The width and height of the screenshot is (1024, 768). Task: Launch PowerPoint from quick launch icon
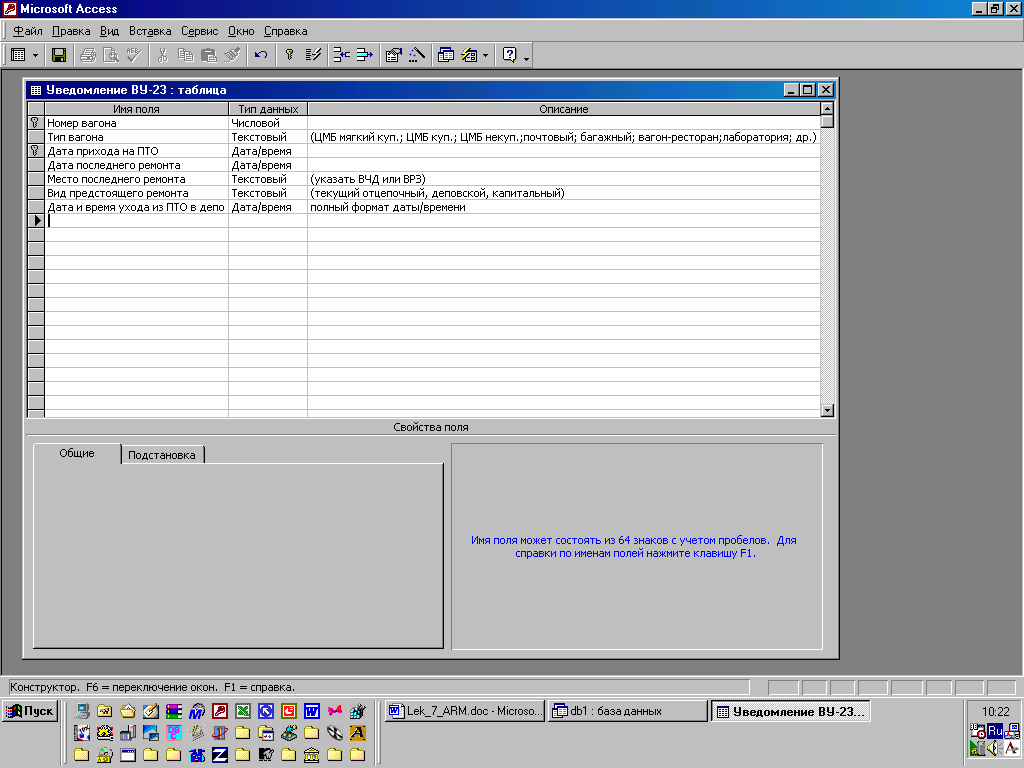pos(289,711)
